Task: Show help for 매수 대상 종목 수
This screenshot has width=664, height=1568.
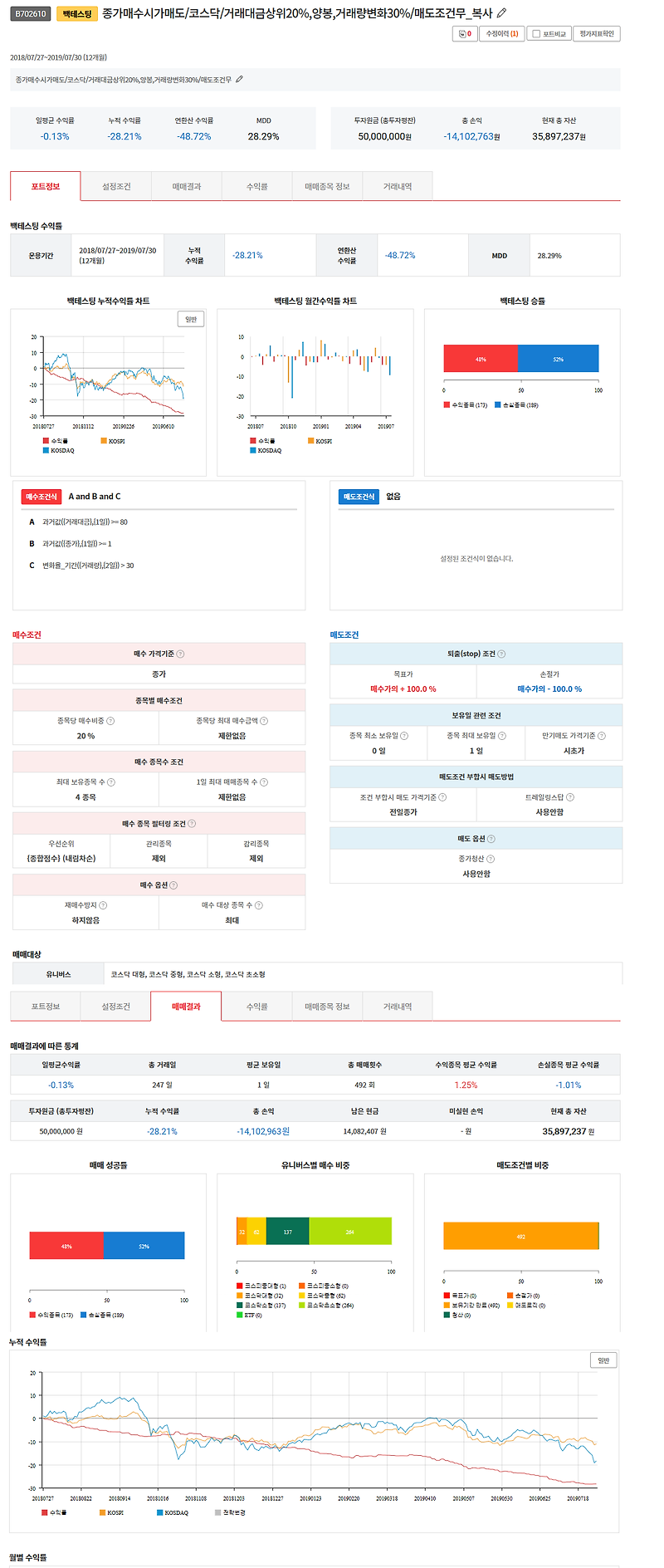Action: click(x=259, y=905)
